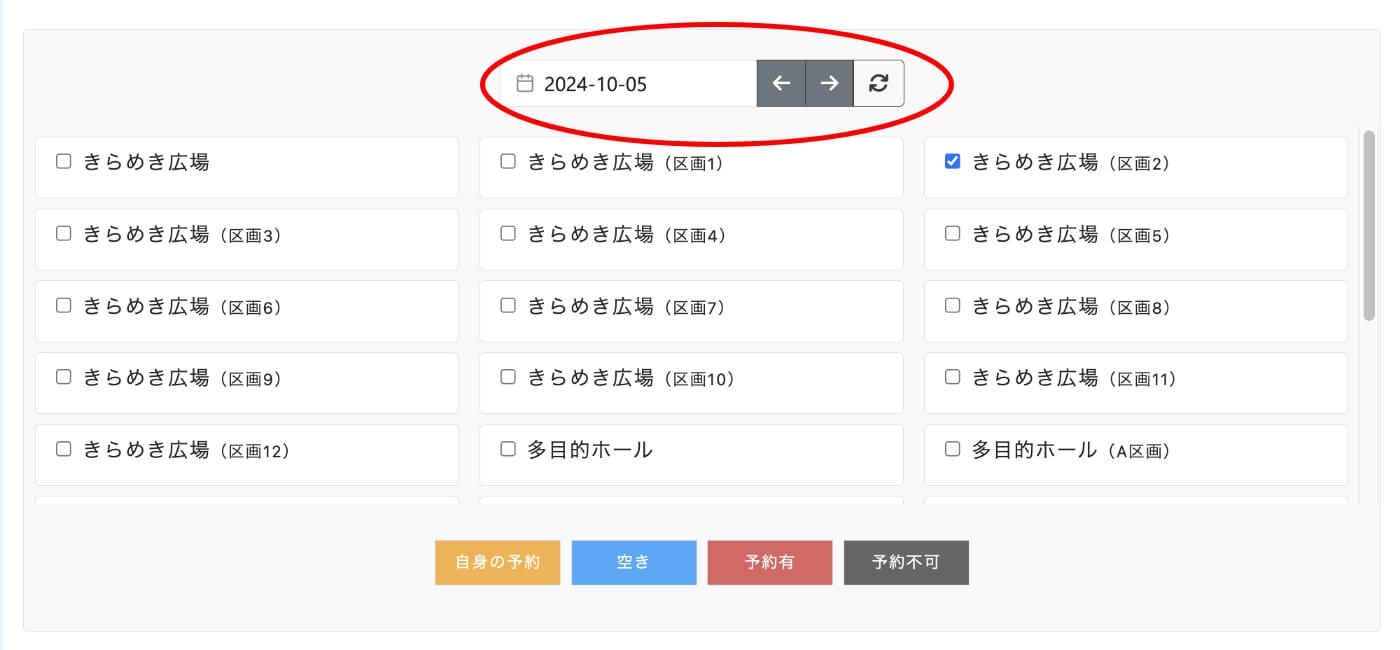Click the red 予約有 legend button
This screenshot has width=1400, height=650.
[770, 562]
